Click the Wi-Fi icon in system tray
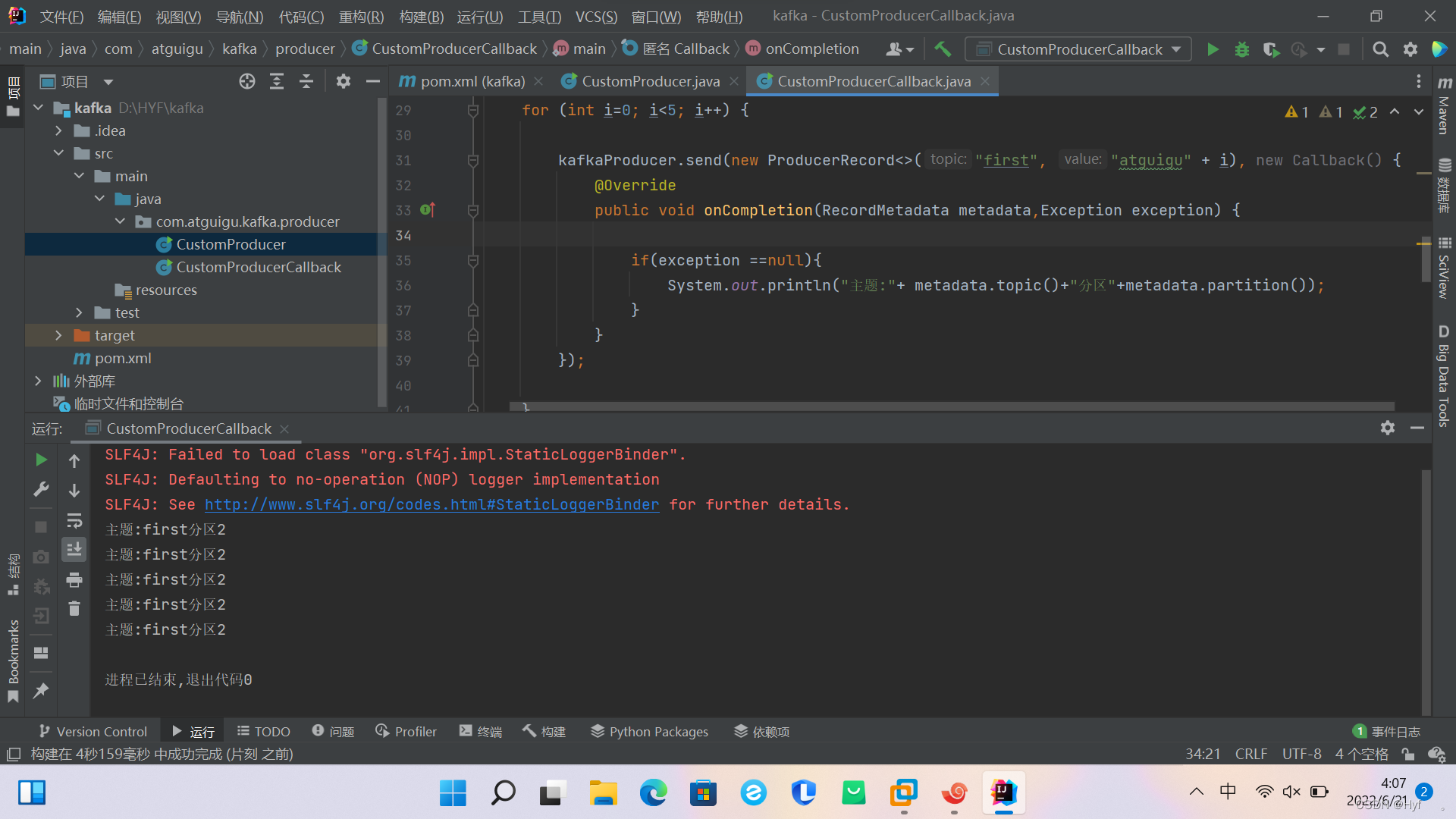The height and width of the screenshot is (819, 1456). pyautogui.click(x=1264, y=792)
